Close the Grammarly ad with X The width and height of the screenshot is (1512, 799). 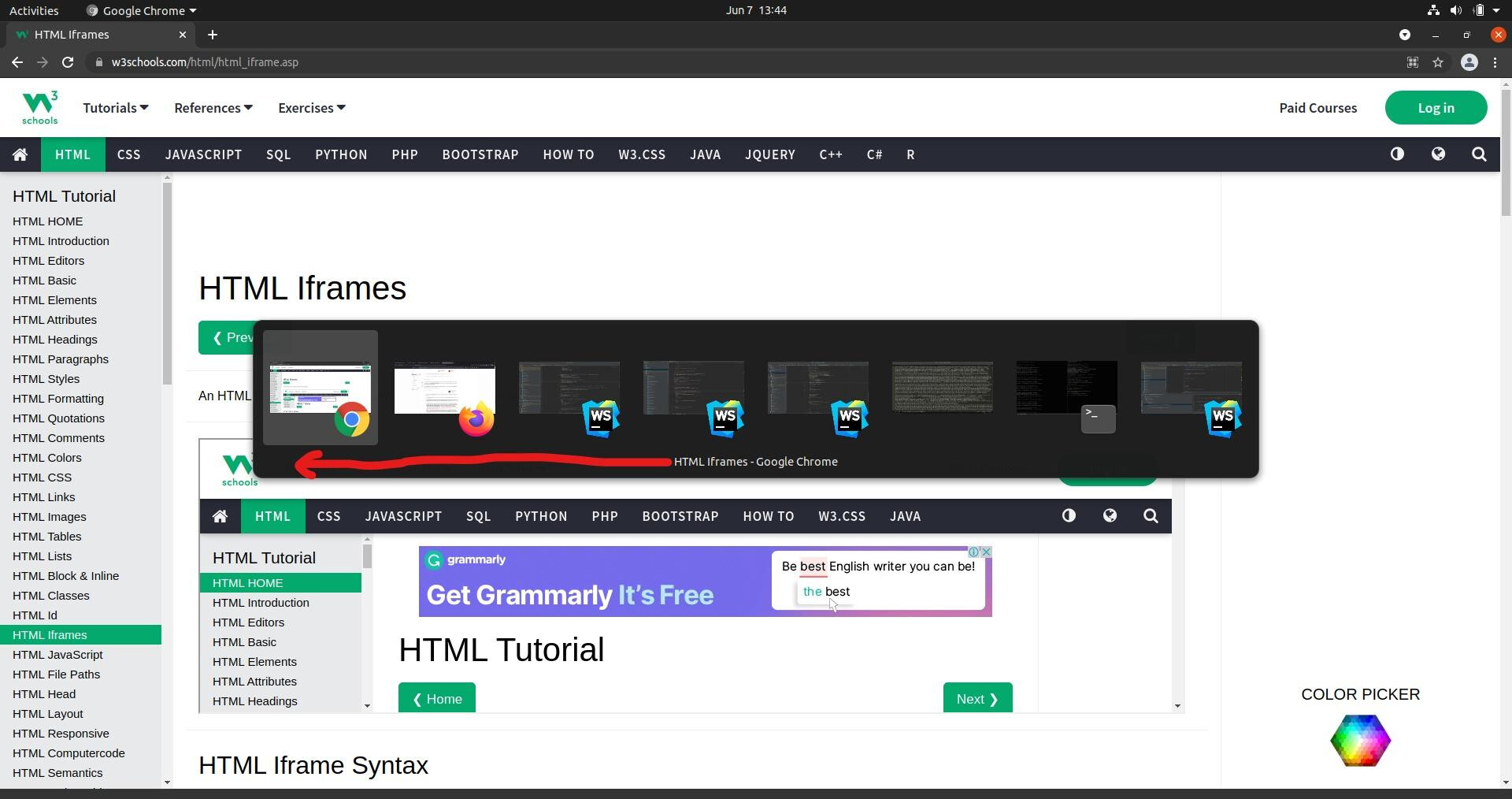tap(985, 552)
